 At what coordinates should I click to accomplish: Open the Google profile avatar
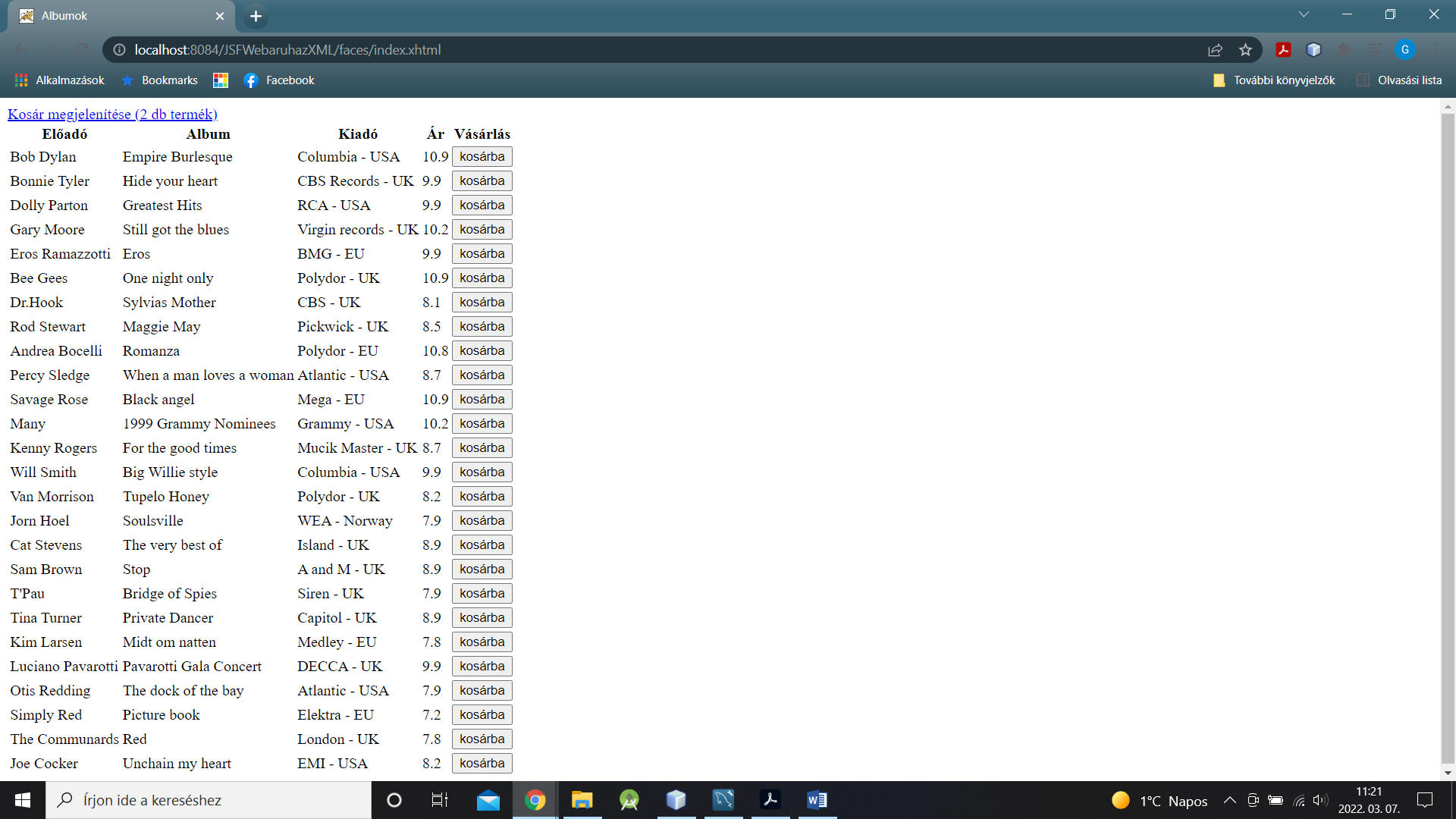pos(1404,50)
